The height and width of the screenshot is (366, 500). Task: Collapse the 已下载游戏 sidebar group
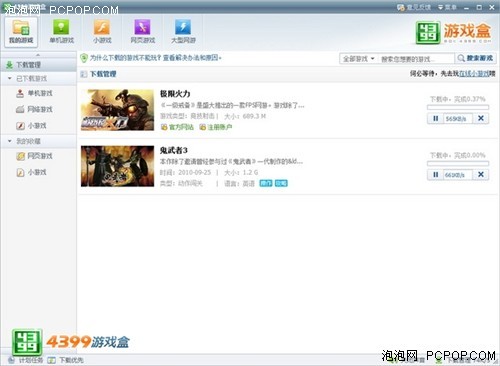click(x=10, y=79)
